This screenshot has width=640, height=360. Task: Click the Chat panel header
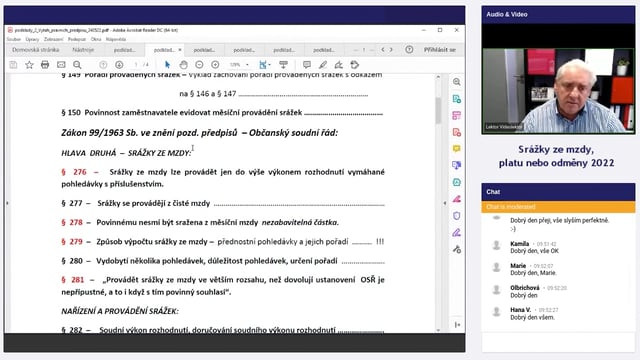[x=558, y=192]
